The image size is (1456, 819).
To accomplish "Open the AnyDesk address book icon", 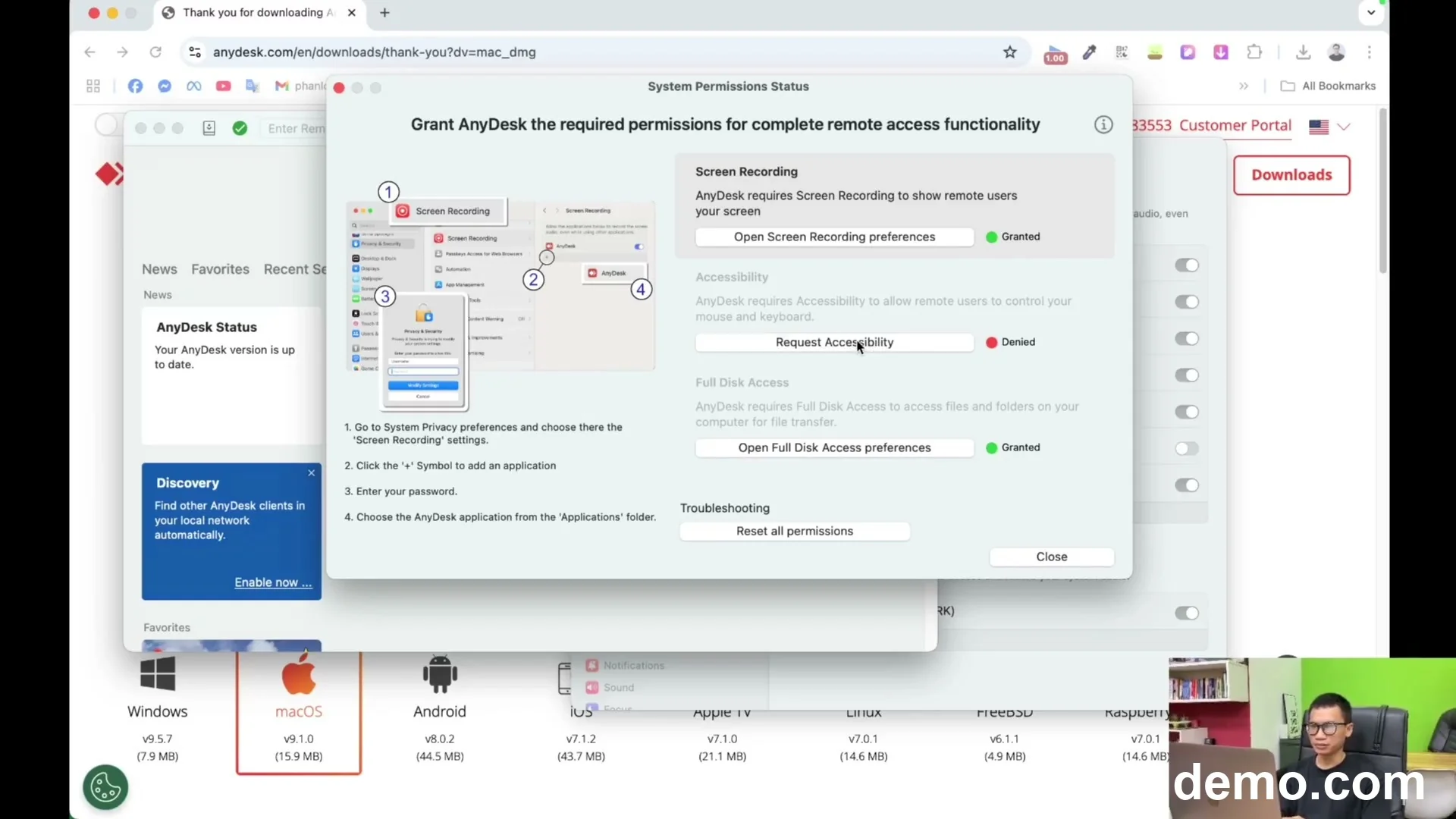I will (x=209, y=128).
